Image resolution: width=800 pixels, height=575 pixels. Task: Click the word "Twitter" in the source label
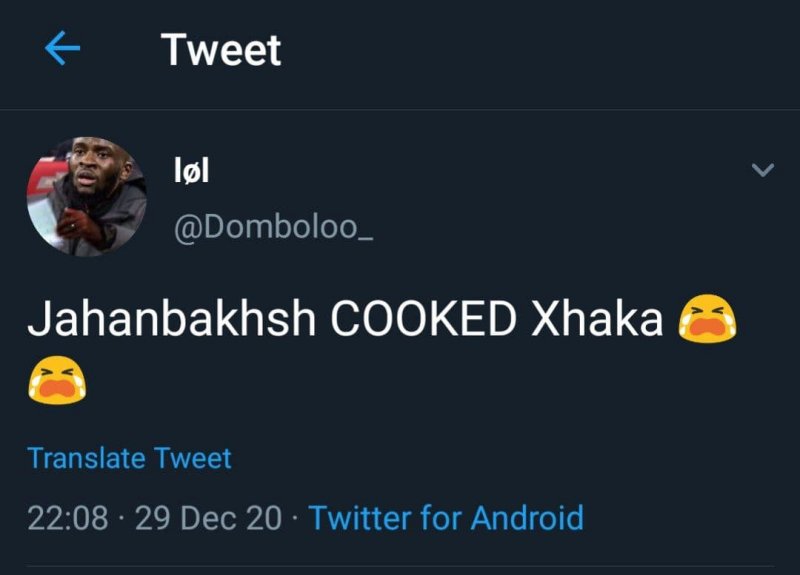point(359,517)
